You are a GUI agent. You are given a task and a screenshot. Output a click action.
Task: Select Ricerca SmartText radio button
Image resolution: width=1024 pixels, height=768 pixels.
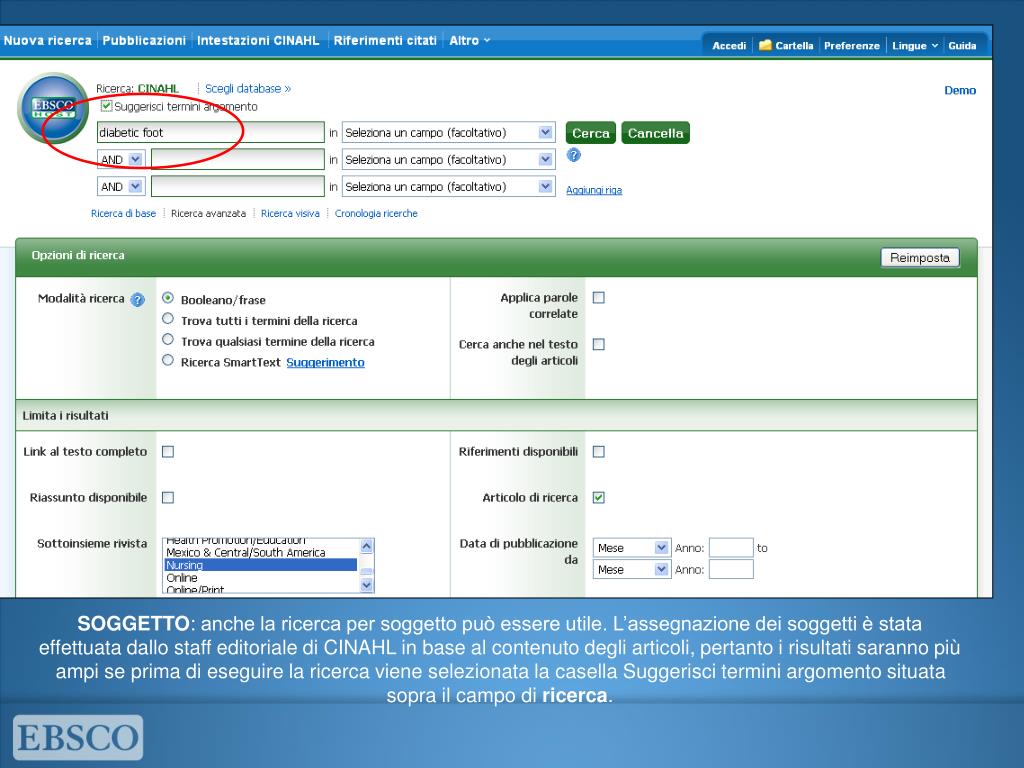[168, 360]
